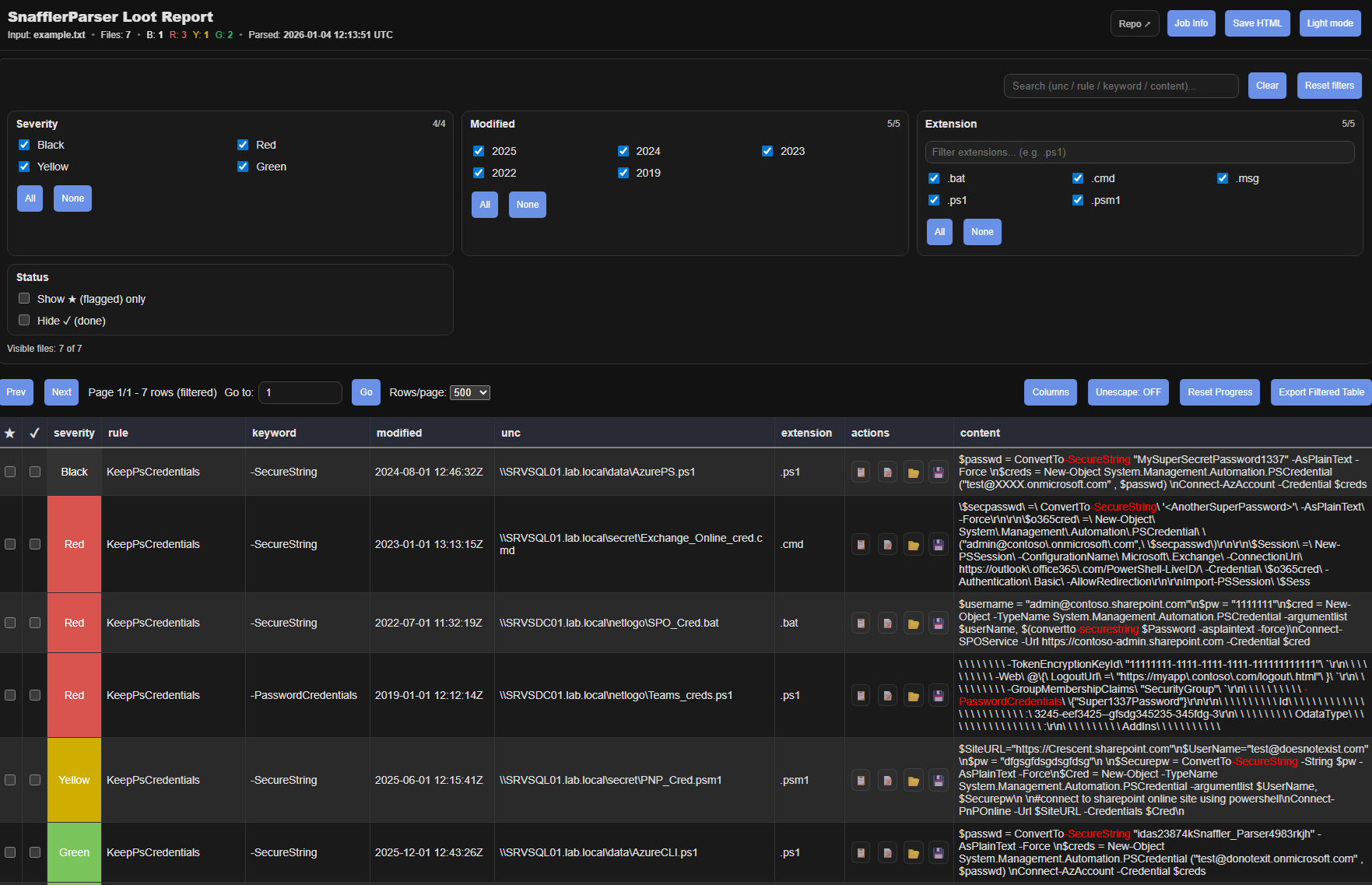Enable Show flagged only checkbox
Screen dimensions: 1372x885
coord(24,298)
